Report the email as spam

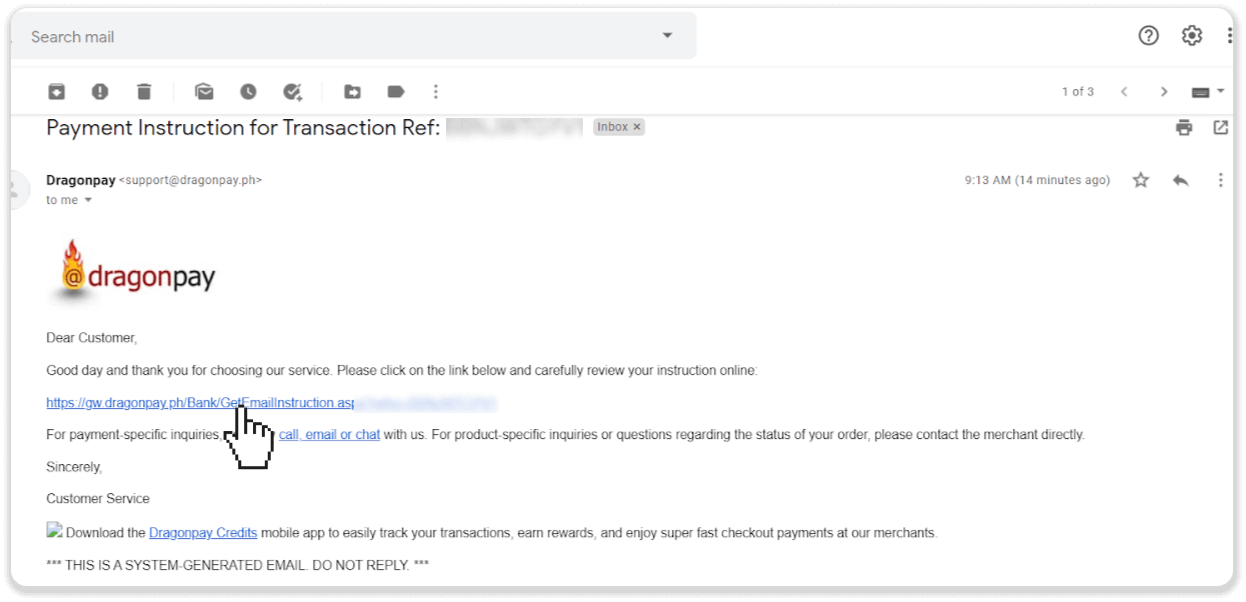100,92
